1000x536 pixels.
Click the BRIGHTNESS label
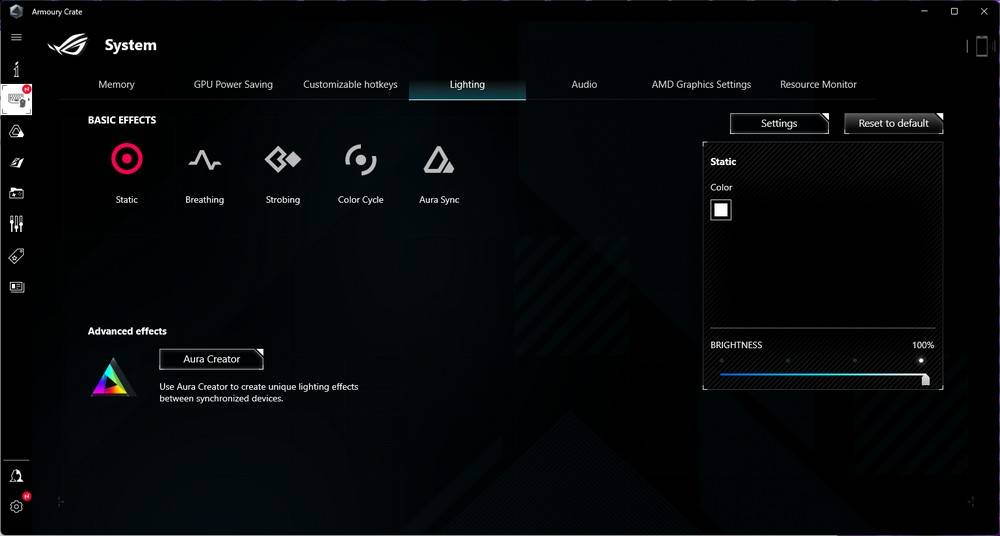(736, 345)
